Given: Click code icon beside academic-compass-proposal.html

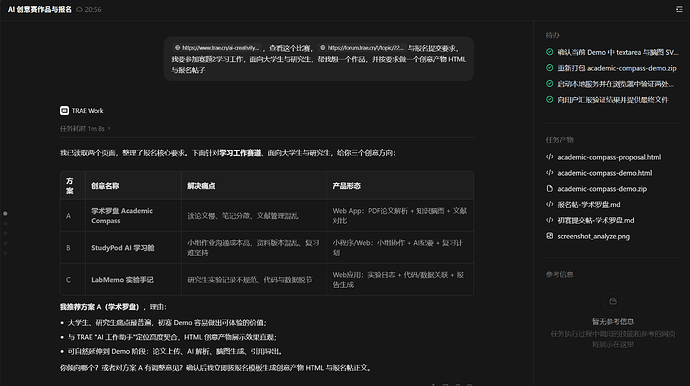Looking at the screenshot, I should point(550,157).
